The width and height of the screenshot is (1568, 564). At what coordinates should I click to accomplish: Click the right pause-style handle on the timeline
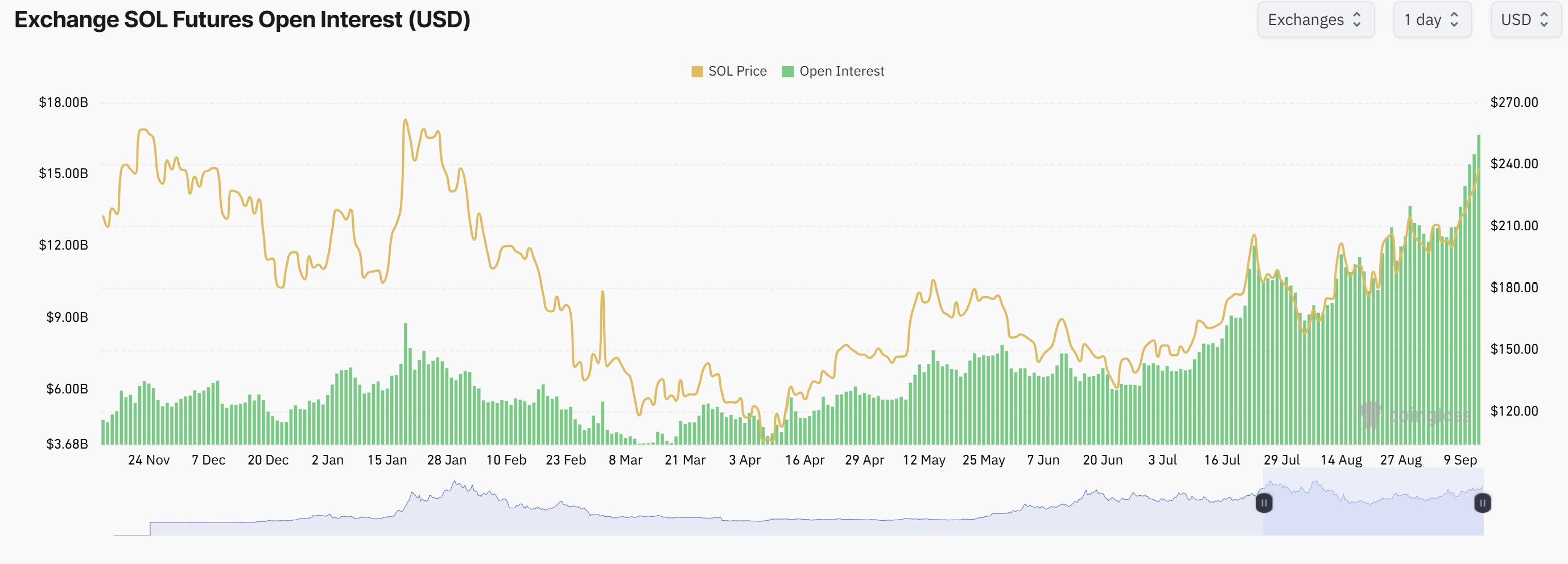(x=1482, y=503)
